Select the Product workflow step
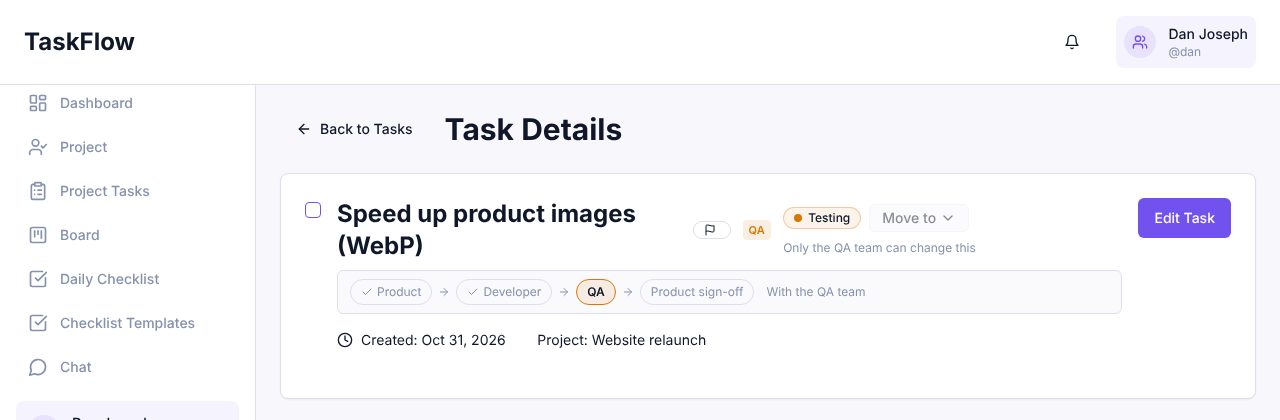1280x420 pixels. 391,292
